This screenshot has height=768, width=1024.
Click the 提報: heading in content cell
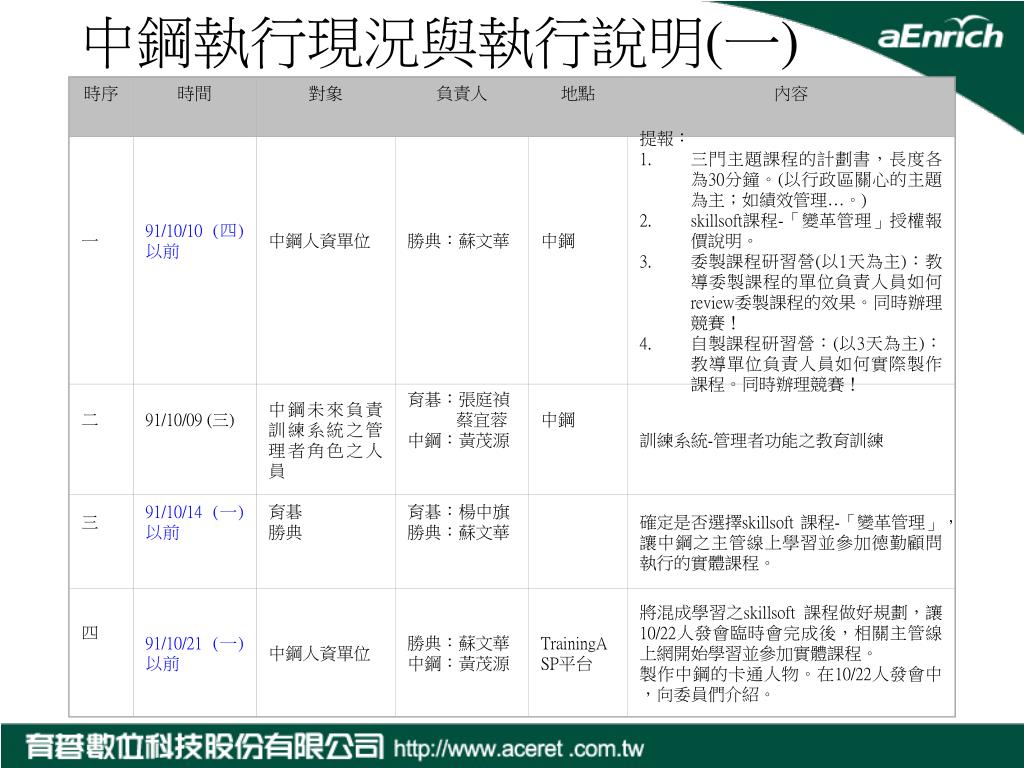tap(662, 138)
